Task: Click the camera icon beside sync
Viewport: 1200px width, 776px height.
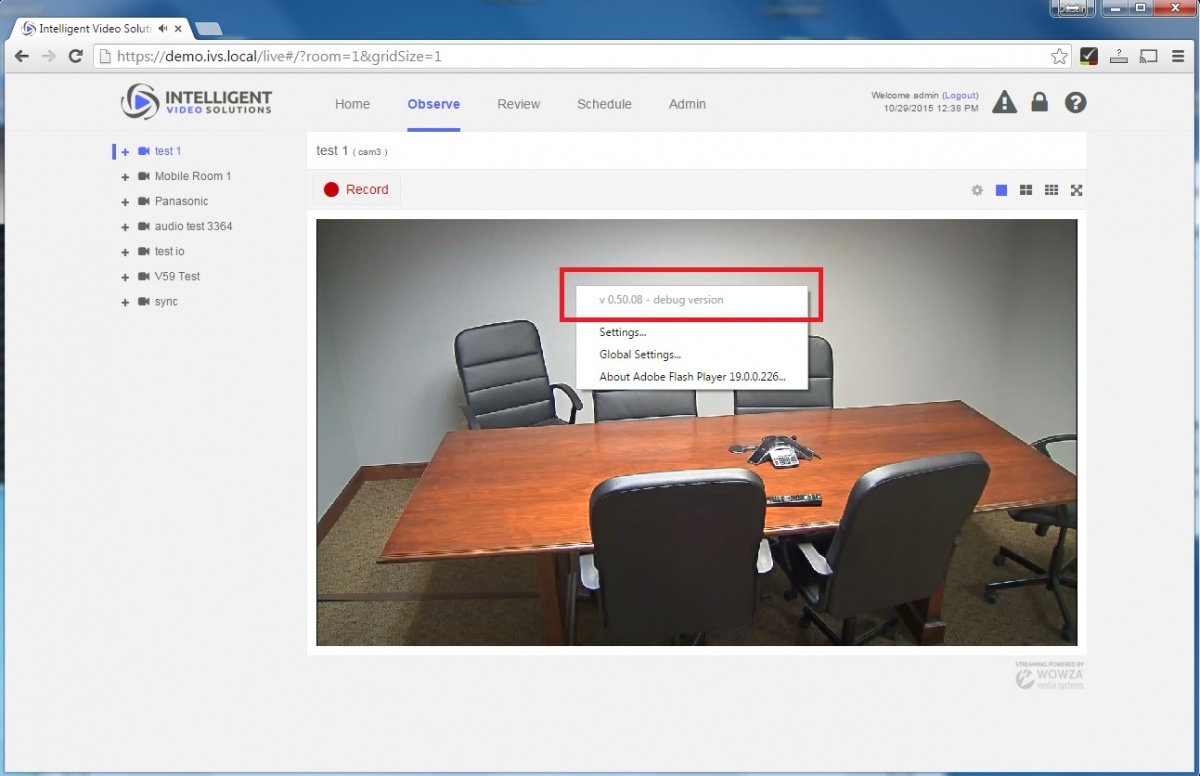Action: pyautogui.click(x=144, y=301)
